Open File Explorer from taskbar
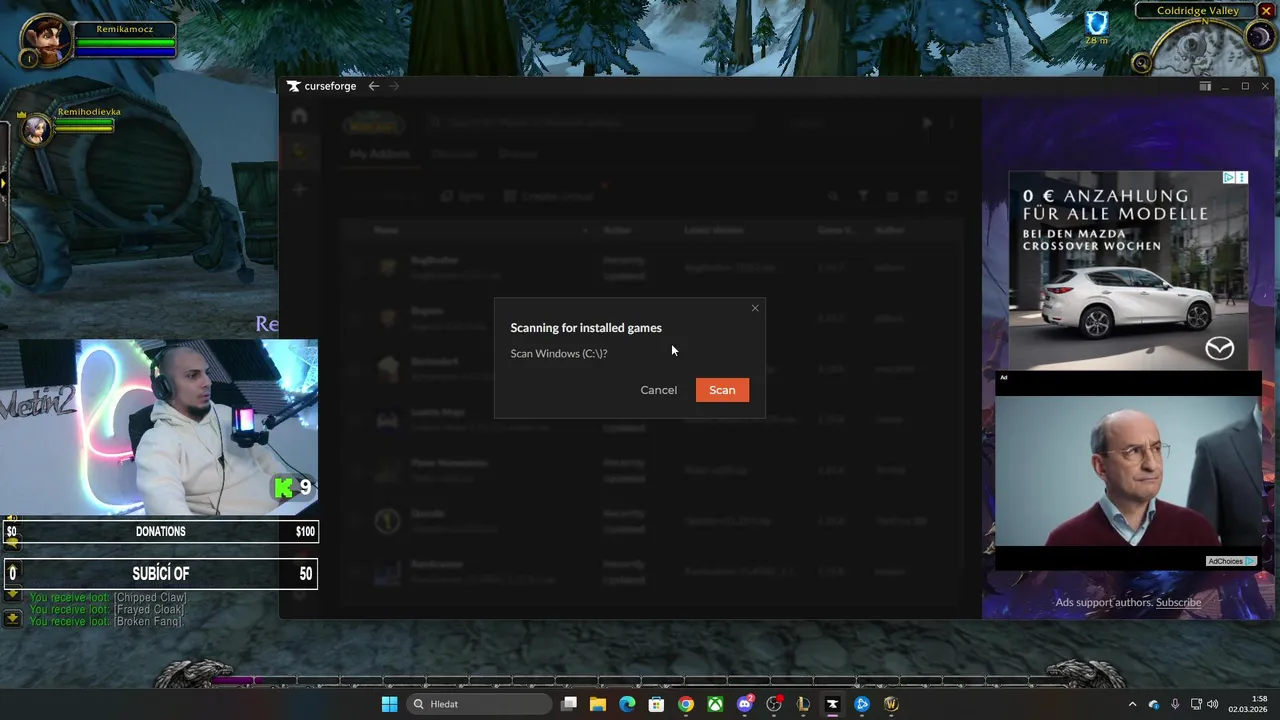The height and width of the screenshot is (720, 1280). click(597, 704)
